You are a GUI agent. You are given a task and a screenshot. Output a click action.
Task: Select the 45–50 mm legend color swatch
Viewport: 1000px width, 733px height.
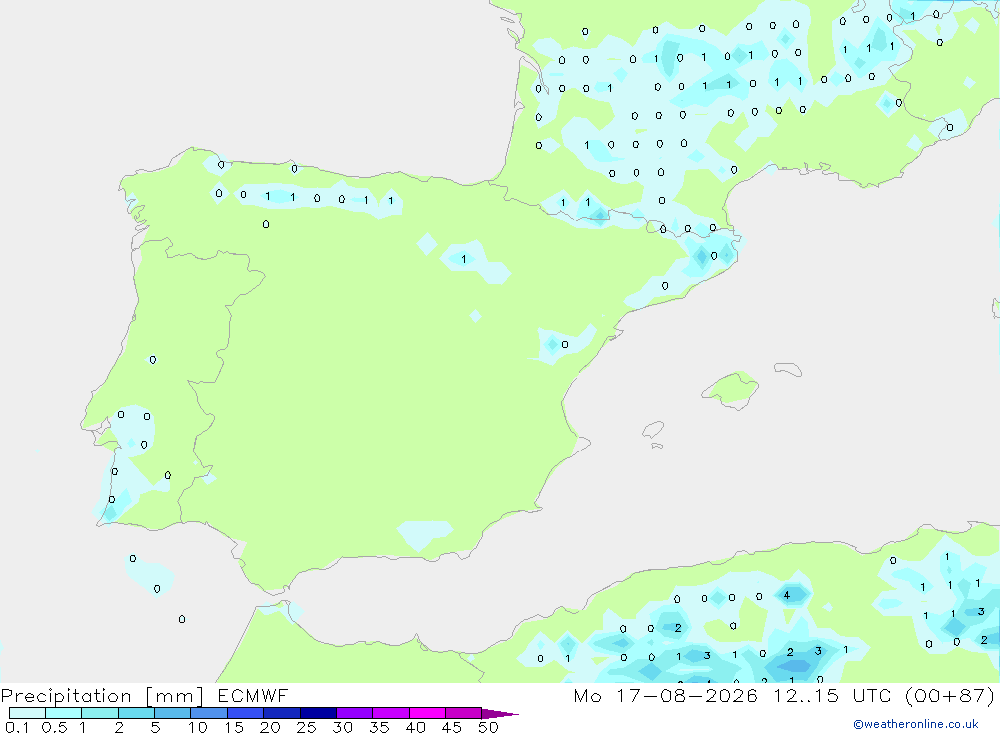coord(464,713)
